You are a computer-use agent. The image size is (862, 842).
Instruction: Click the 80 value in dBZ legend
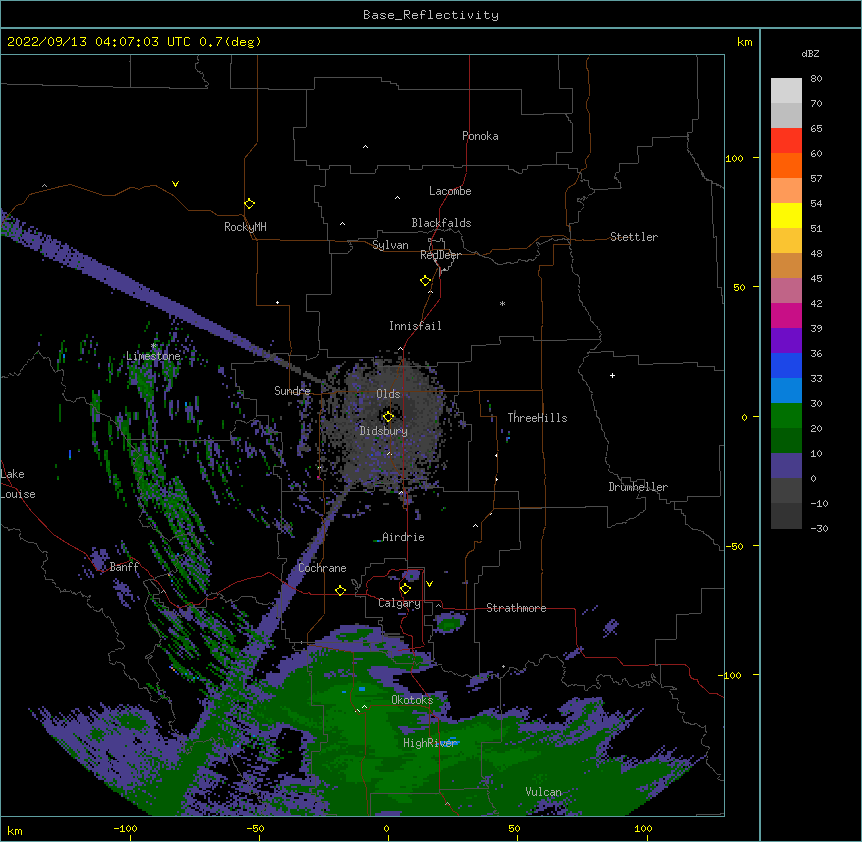point(816,79)
